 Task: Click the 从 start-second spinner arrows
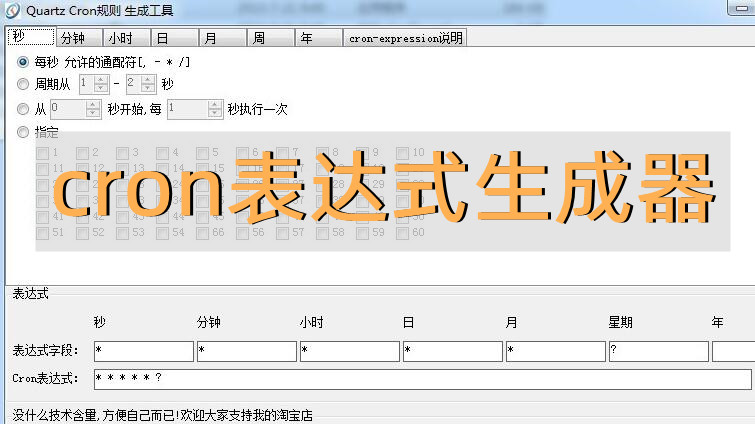[x=93, y=109]
